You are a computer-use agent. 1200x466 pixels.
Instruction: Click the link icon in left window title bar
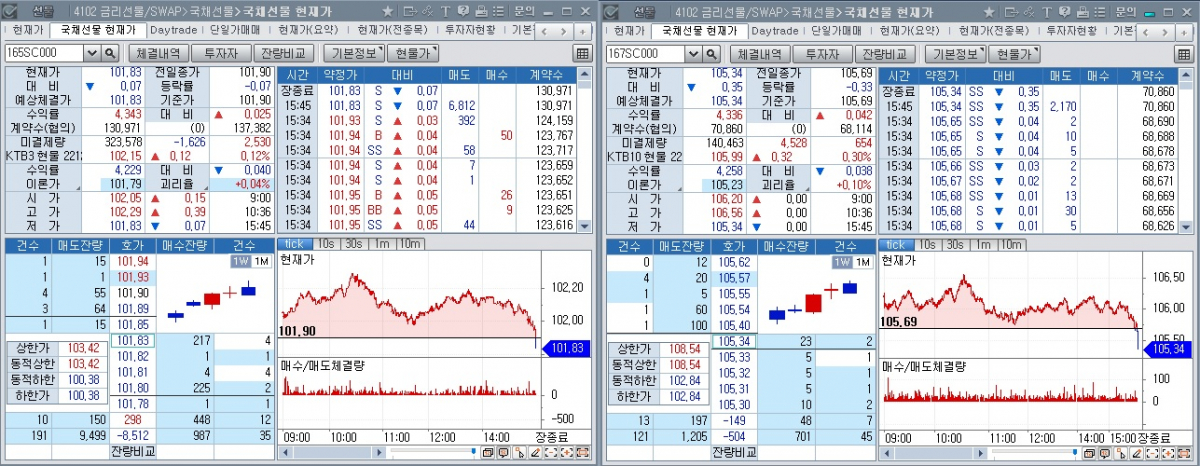(x=428, y=11)
